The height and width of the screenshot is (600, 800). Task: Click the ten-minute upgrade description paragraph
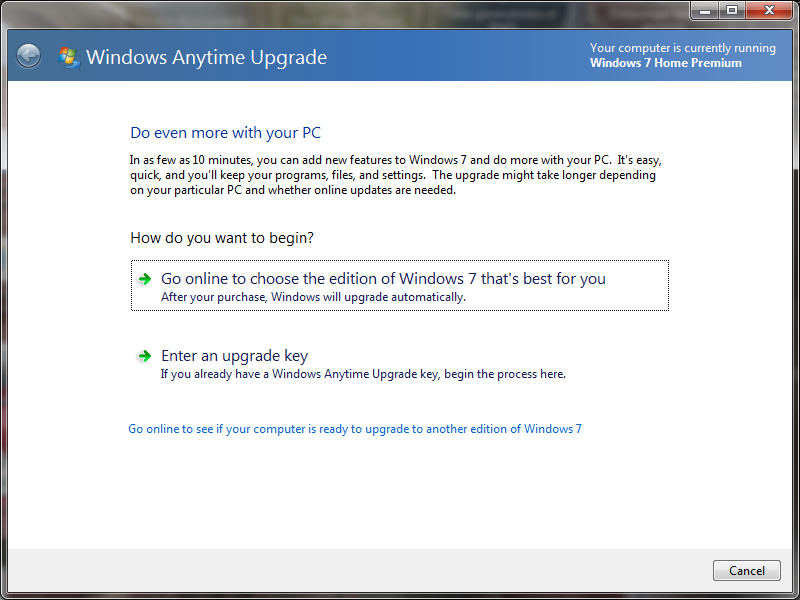click(397, 174)
